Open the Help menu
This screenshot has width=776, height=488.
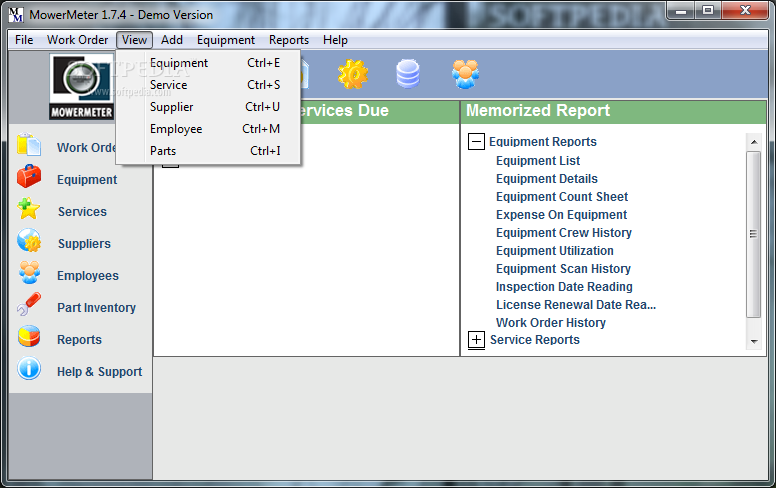[335, 40]
